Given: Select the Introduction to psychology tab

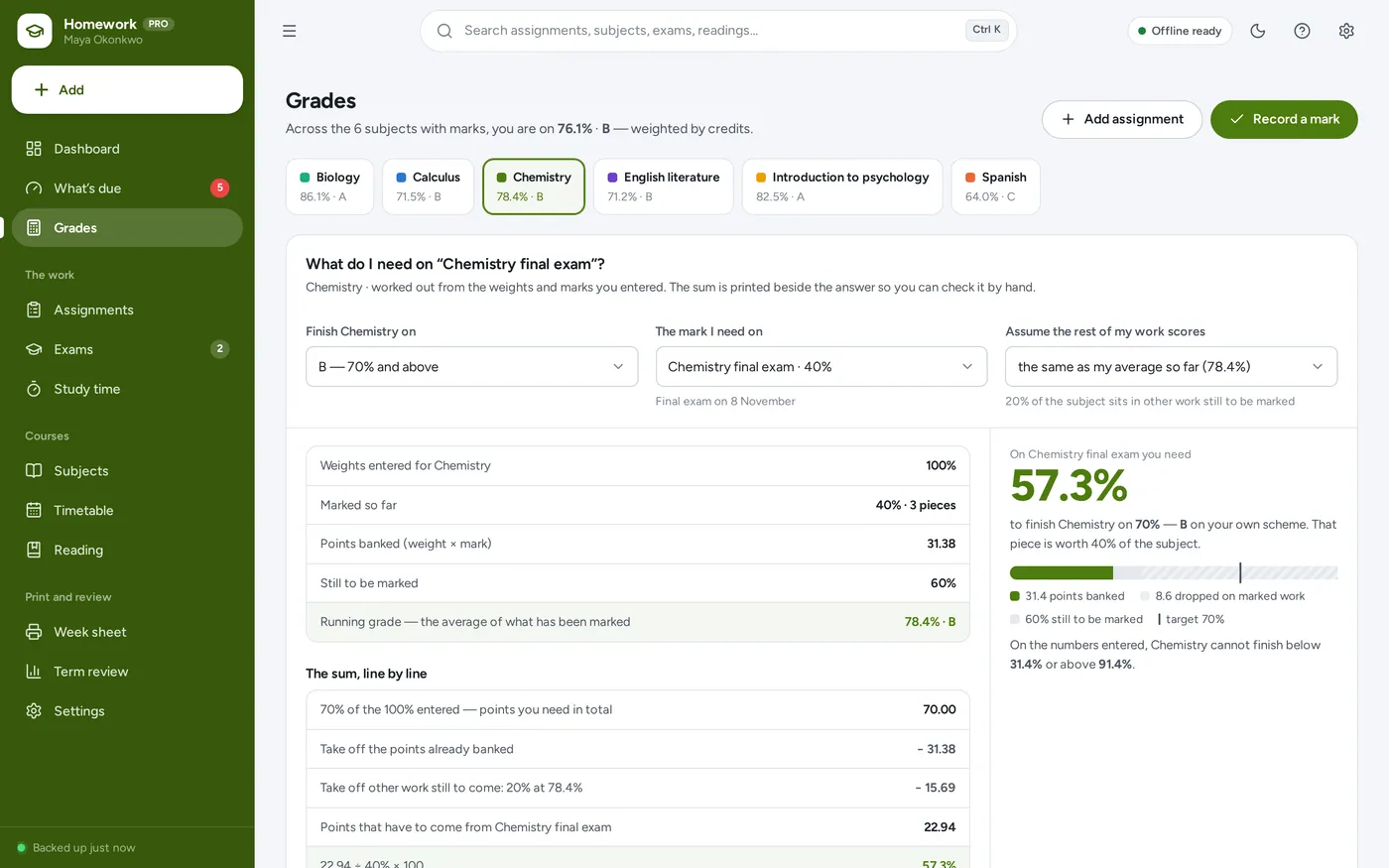Looking at the screenshot, I should [842, 186].
